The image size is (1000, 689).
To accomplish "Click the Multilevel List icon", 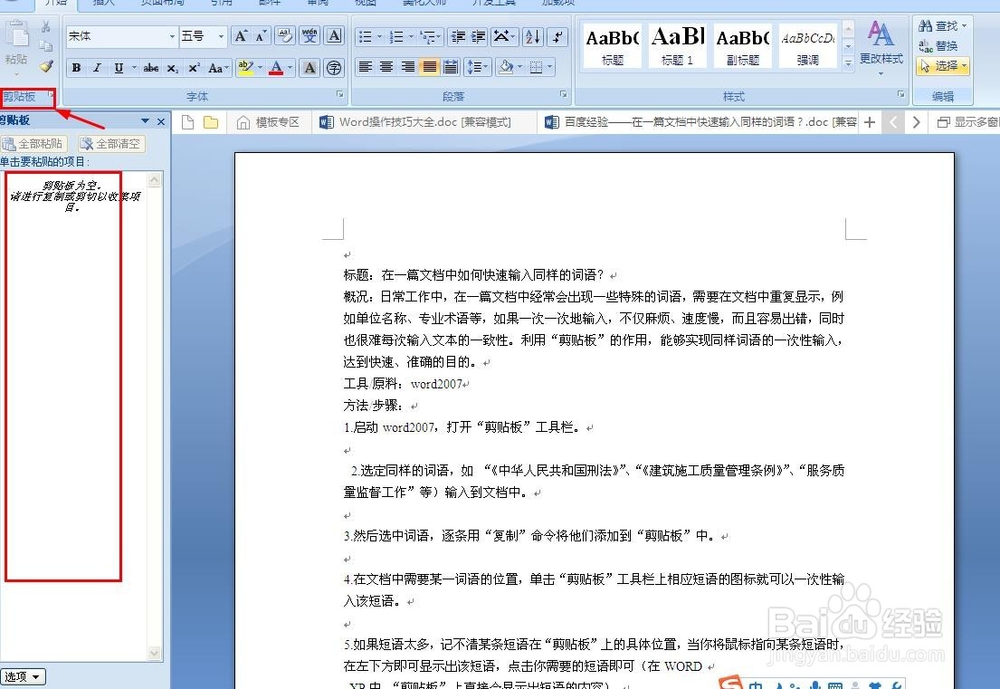I will [x=430, y=37].
